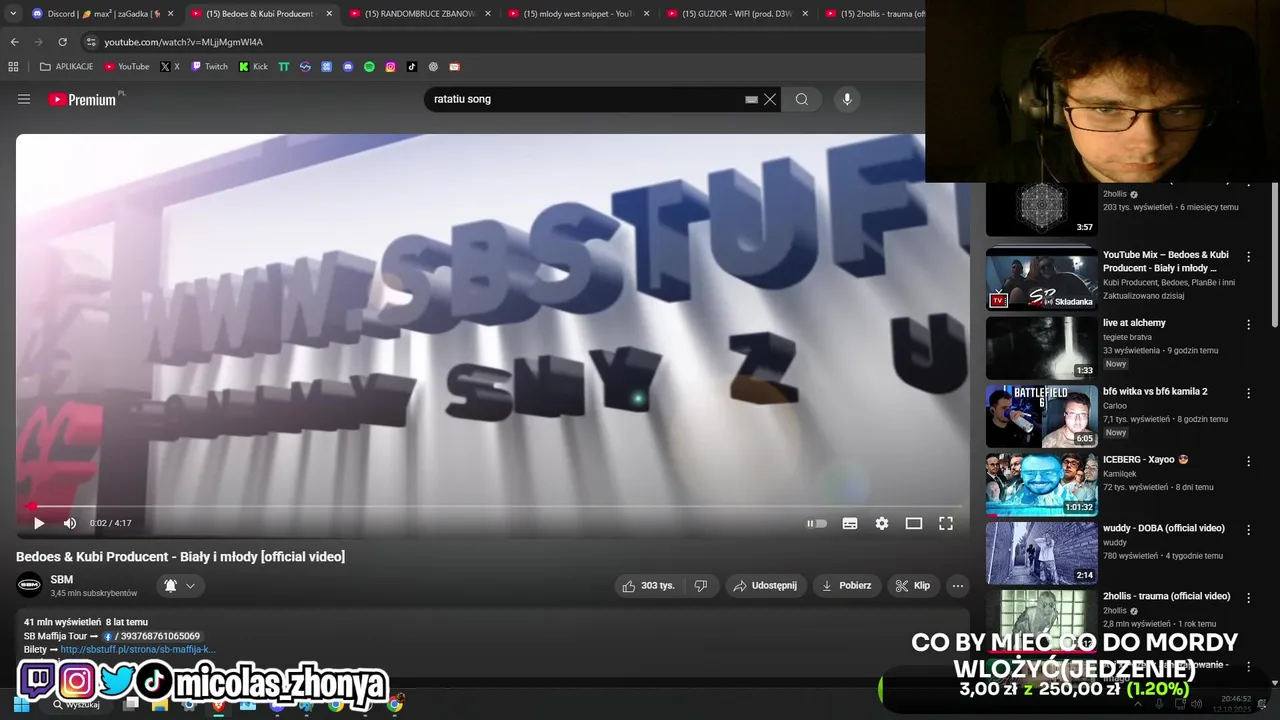The width and height of the screenshot is (1280, 720).
Task: Open the X bookmark
Action: tap(171, 67)
